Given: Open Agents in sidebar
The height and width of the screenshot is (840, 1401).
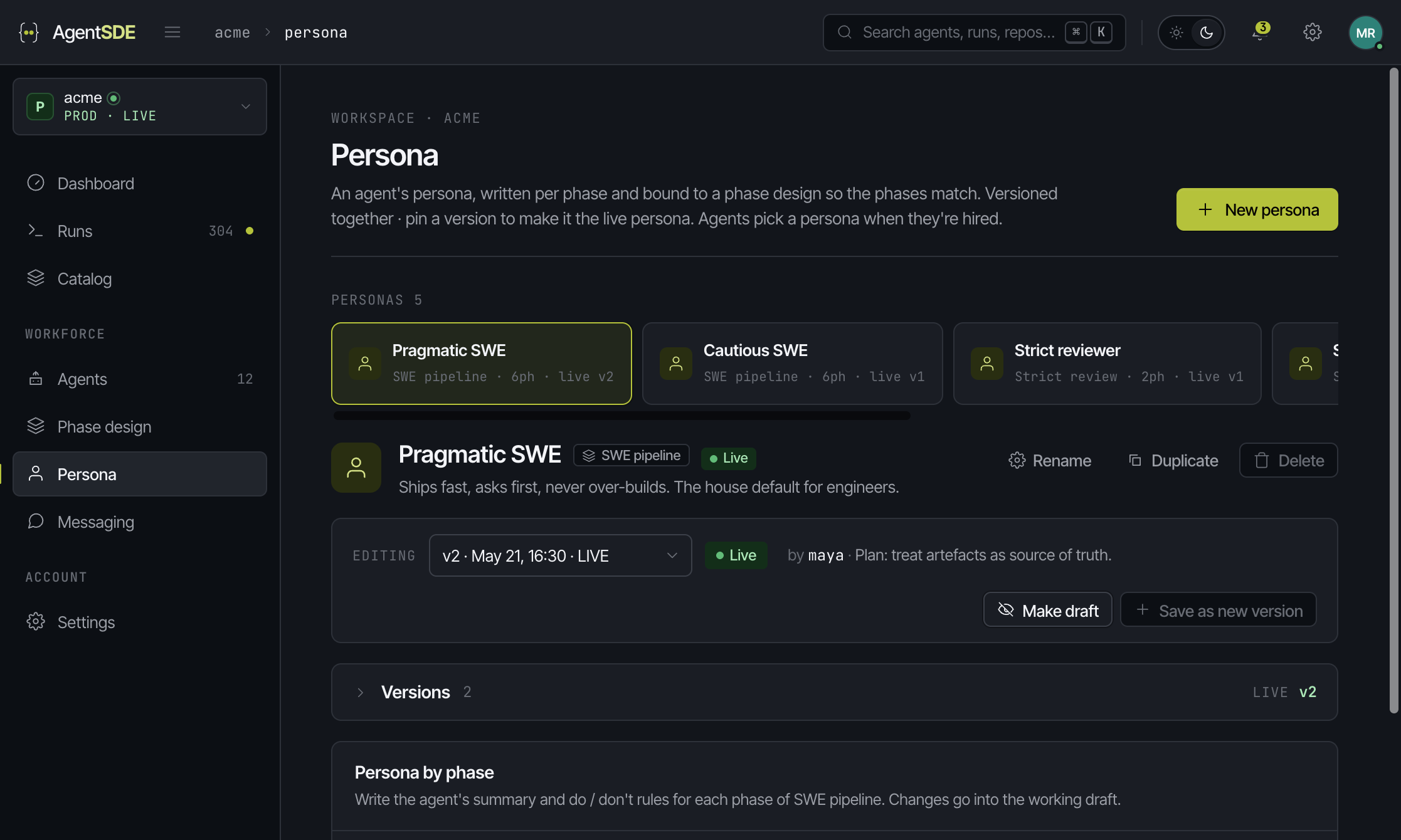Looking at the screenshot, I should [x=140, y=379].
